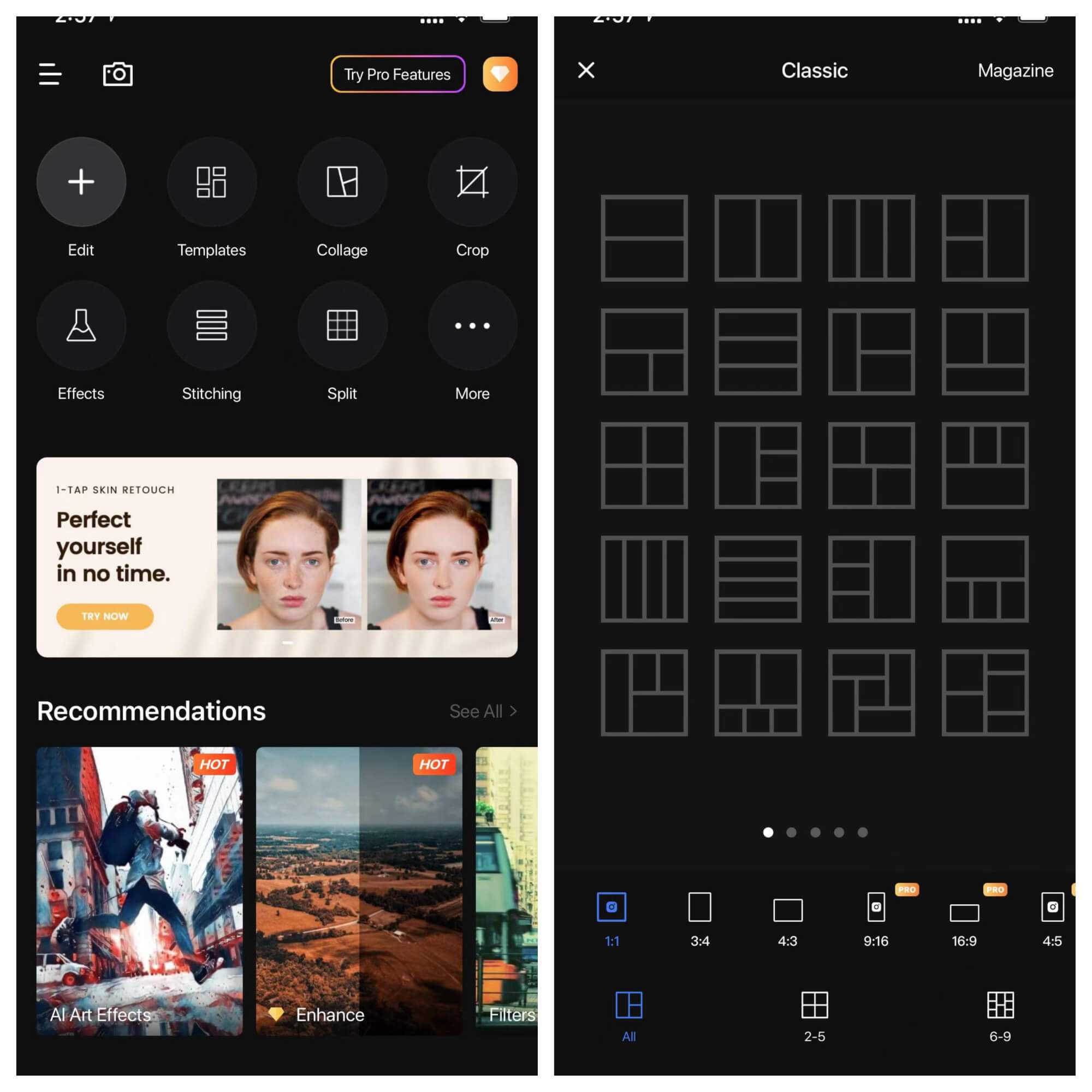Click See All recommendations link

(x=483, y=711)
